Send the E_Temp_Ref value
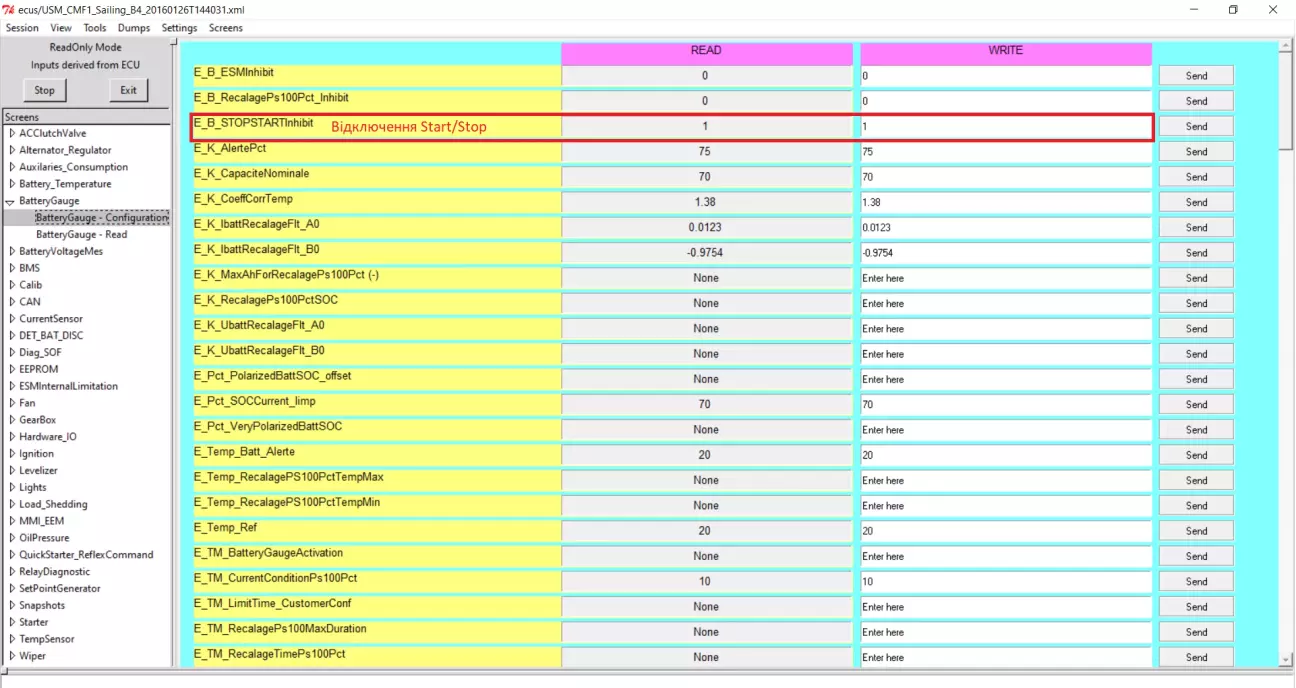 pyautogui.click(x=1196, y=531)
